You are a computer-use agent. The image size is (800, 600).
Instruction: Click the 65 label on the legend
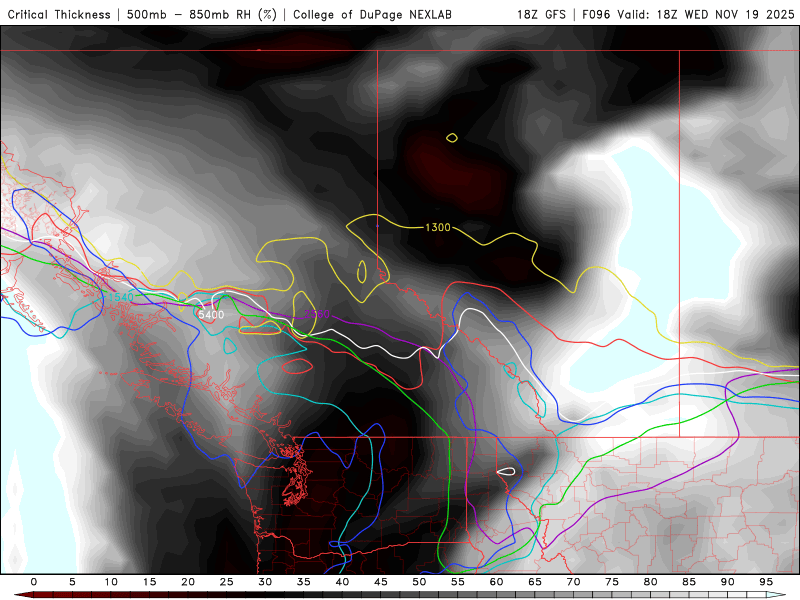coord(535,582)
